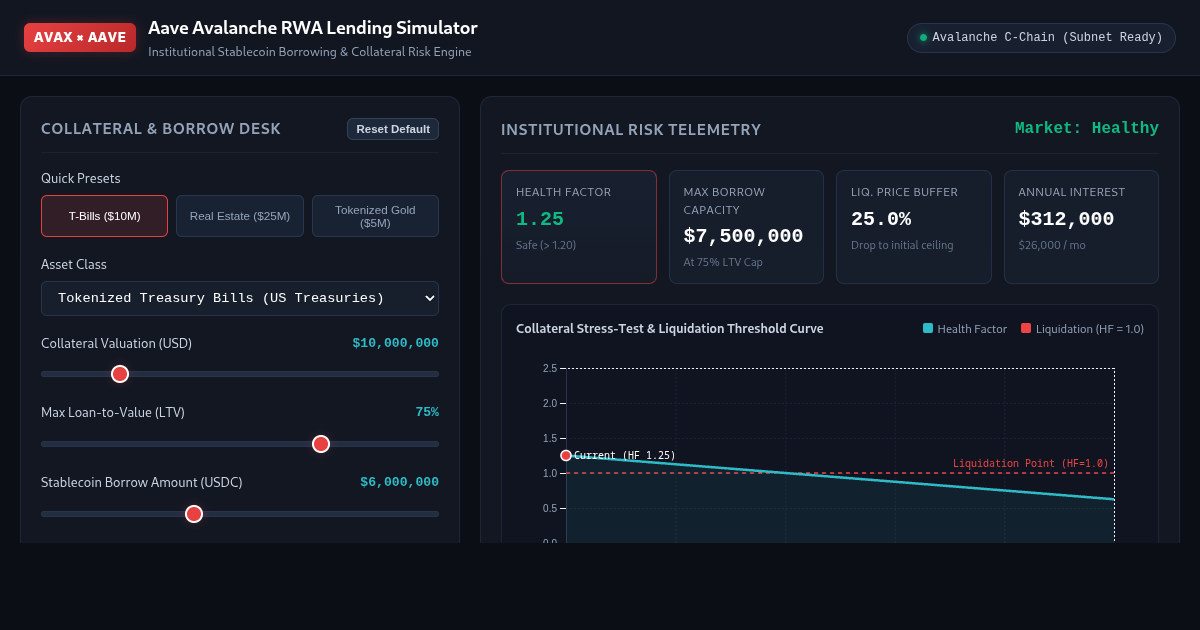Screen dimensions: 1200x630
Task: Click the Current HF 1.25 chart marker
Action: tap(566, 455)
